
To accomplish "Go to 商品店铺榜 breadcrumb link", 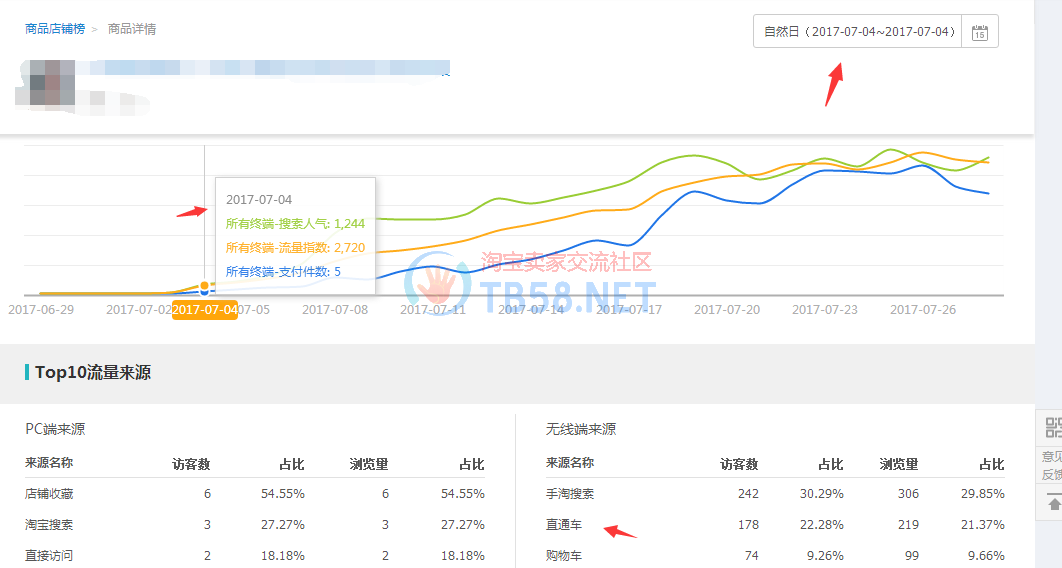I will tap(54, 29).
